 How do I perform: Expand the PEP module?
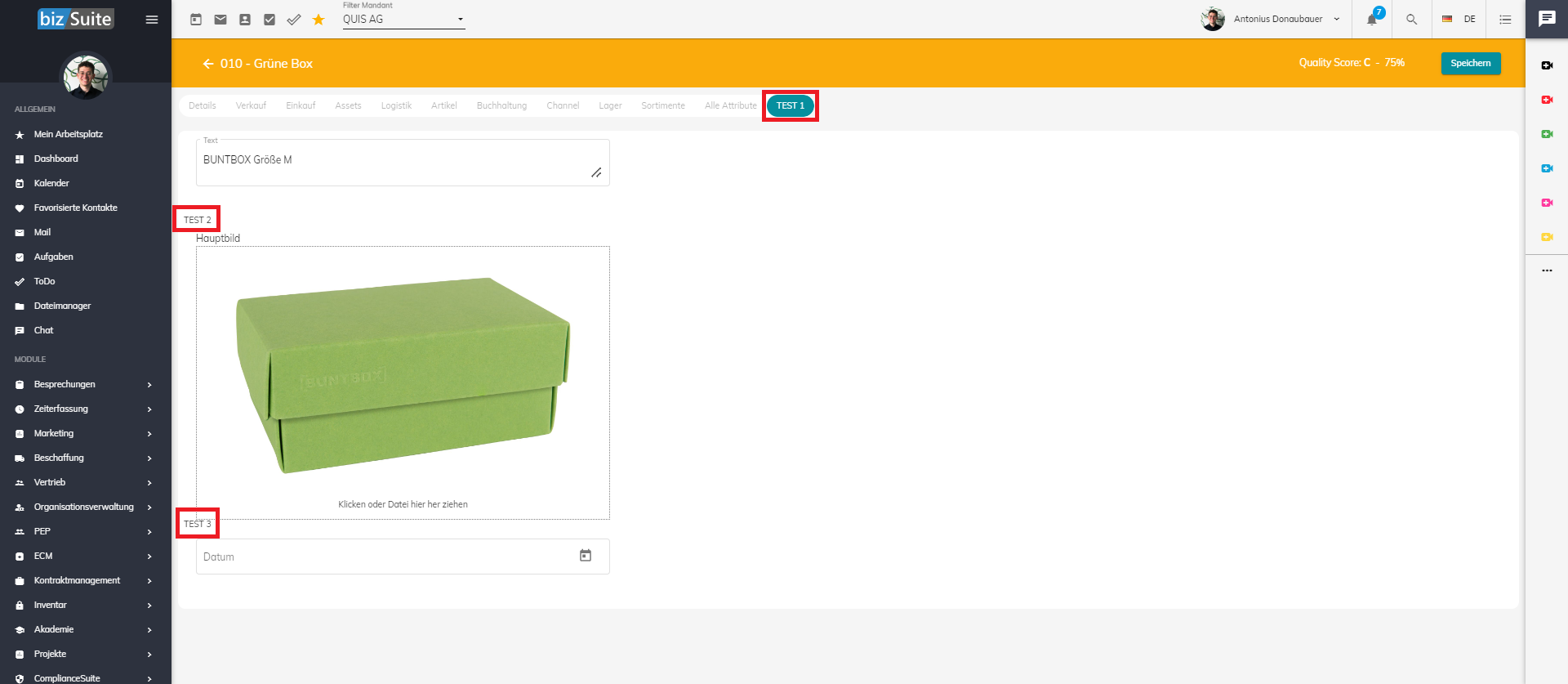(85, 531)
